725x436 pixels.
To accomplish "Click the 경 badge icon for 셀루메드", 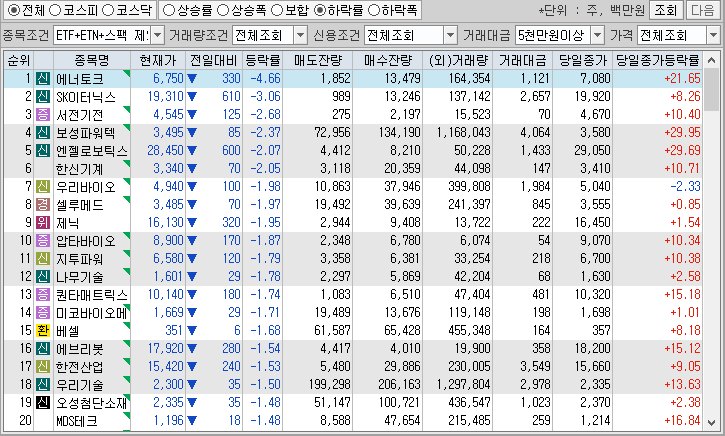I will pos(43,204).
